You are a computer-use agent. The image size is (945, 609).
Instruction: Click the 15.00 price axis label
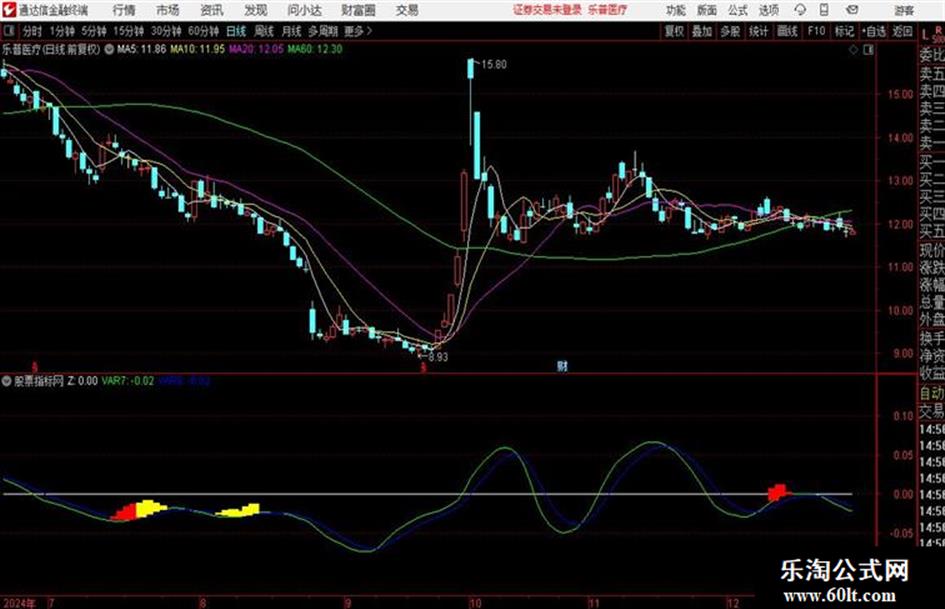coord(900,94)
